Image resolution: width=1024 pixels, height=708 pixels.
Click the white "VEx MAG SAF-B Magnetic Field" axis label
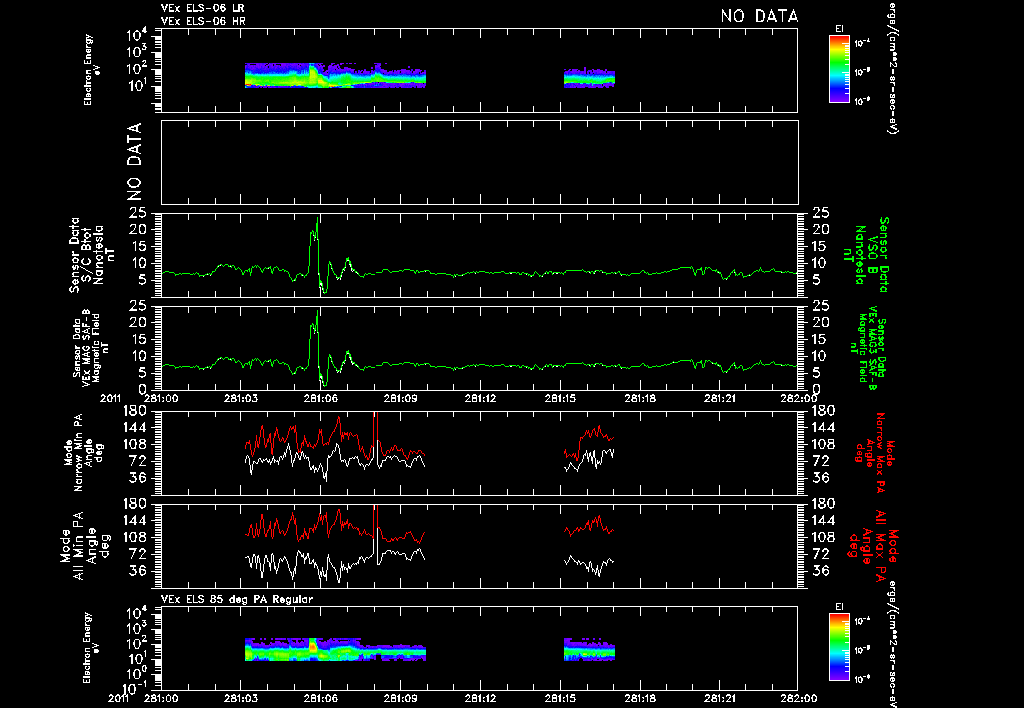click(x=91, y=346)
